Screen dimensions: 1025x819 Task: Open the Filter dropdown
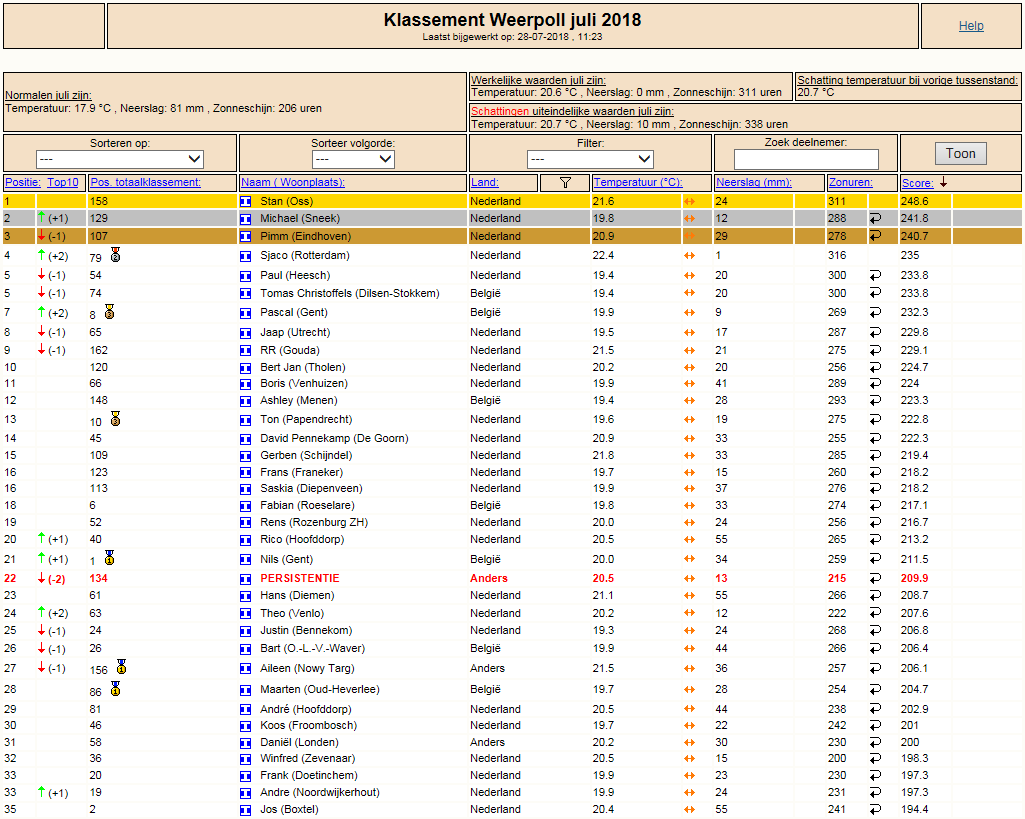(x=590, y=159)
